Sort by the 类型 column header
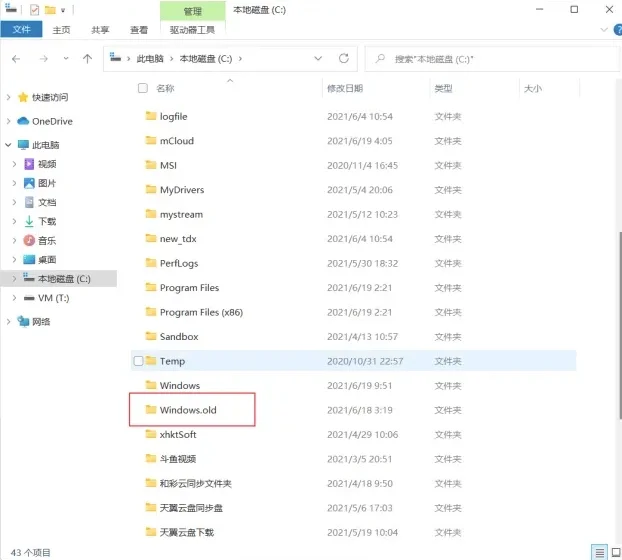 pos(443,88)
